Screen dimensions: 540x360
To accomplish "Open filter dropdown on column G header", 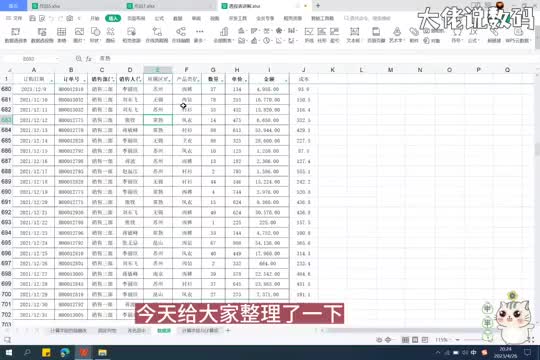I will point(222,80).
